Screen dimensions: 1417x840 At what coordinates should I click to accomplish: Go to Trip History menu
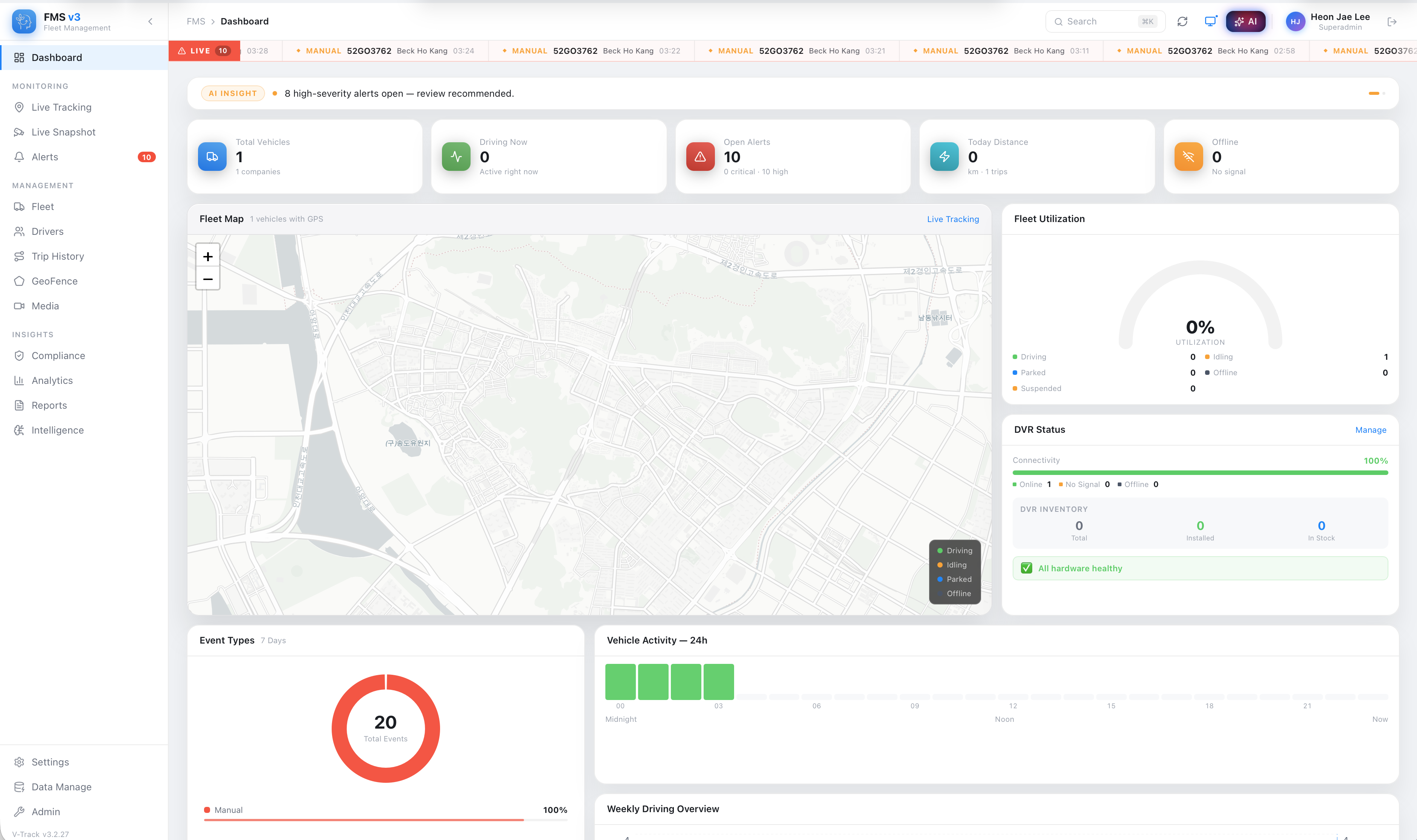point(58,256)
